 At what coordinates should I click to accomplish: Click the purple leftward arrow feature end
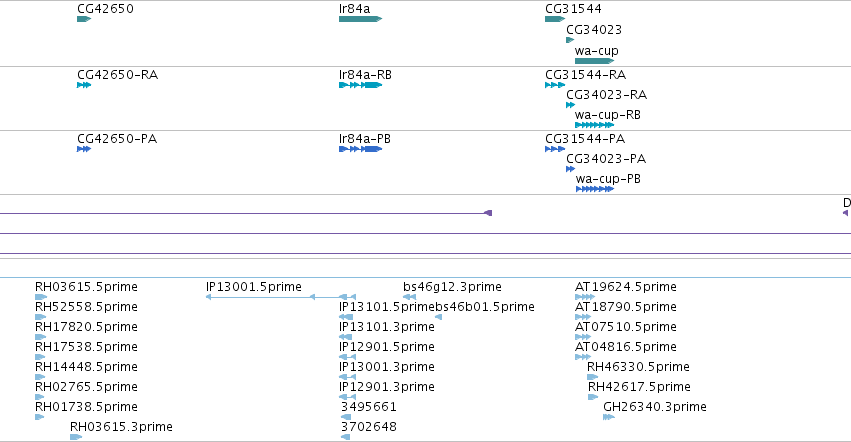click(x=488, y=213)
